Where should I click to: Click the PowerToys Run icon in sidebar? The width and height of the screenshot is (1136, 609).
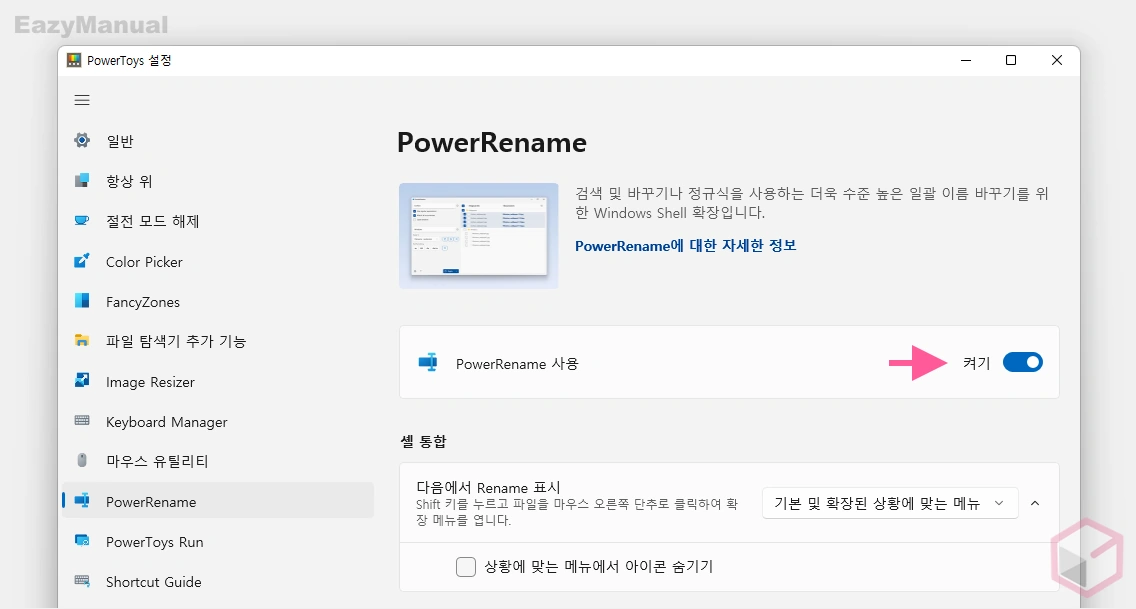[x=82, y=541]
